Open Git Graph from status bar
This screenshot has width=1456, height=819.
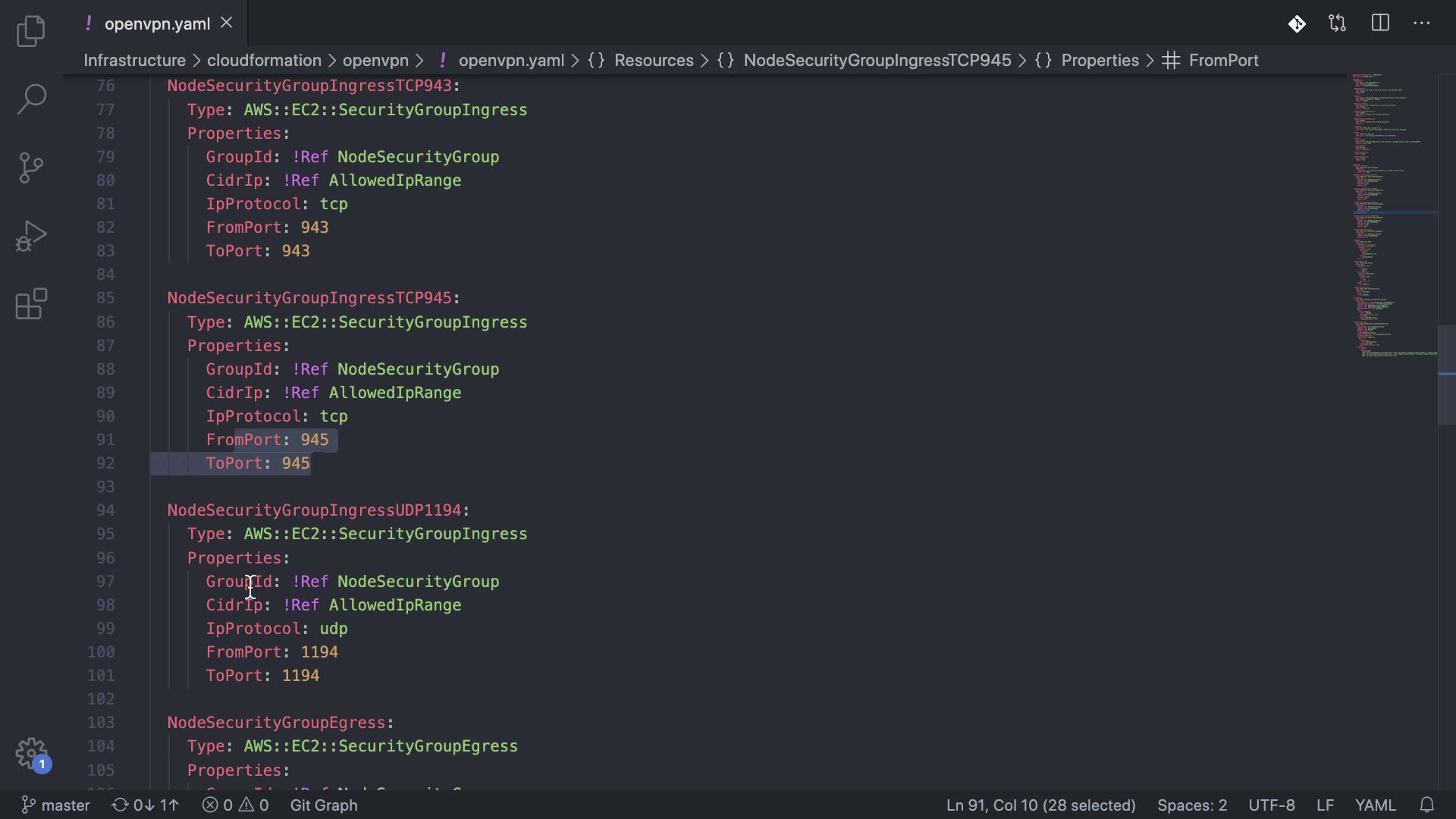point(324,805)
